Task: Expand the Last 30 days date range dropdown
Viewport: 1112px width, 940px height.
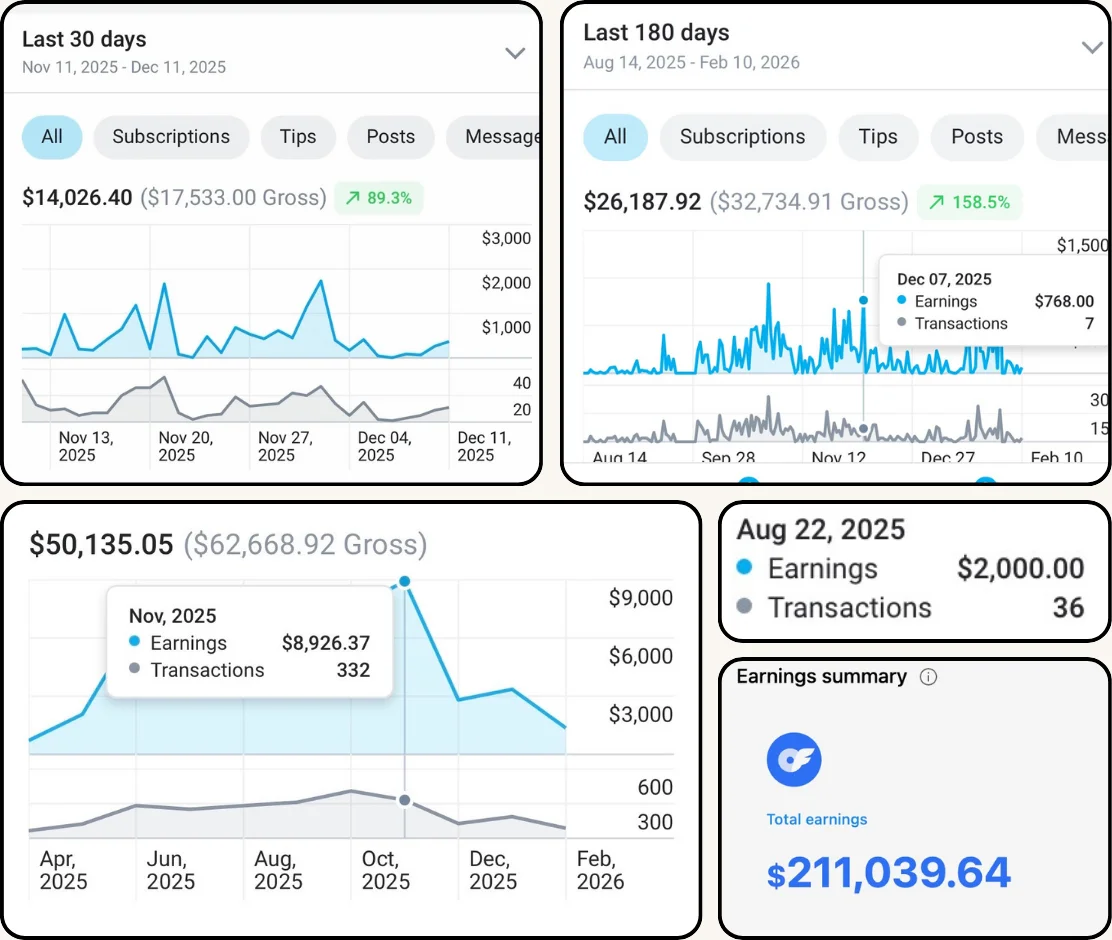Action: point(515,53)
